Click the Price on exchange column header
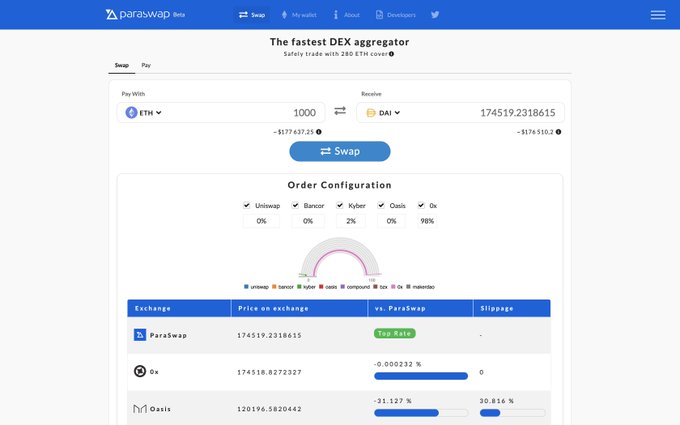Image resolution: width=680 pixels, height=425 pixels. pyautogui.click(x=299, y=308)
